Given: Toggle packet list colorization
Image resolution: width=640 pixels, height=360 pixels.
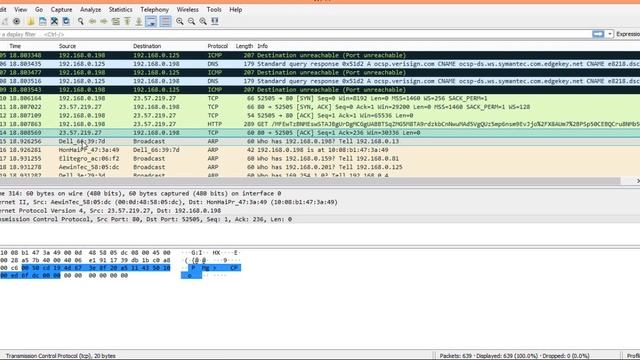Looking at the screenshot, I should tap(165, 21).
